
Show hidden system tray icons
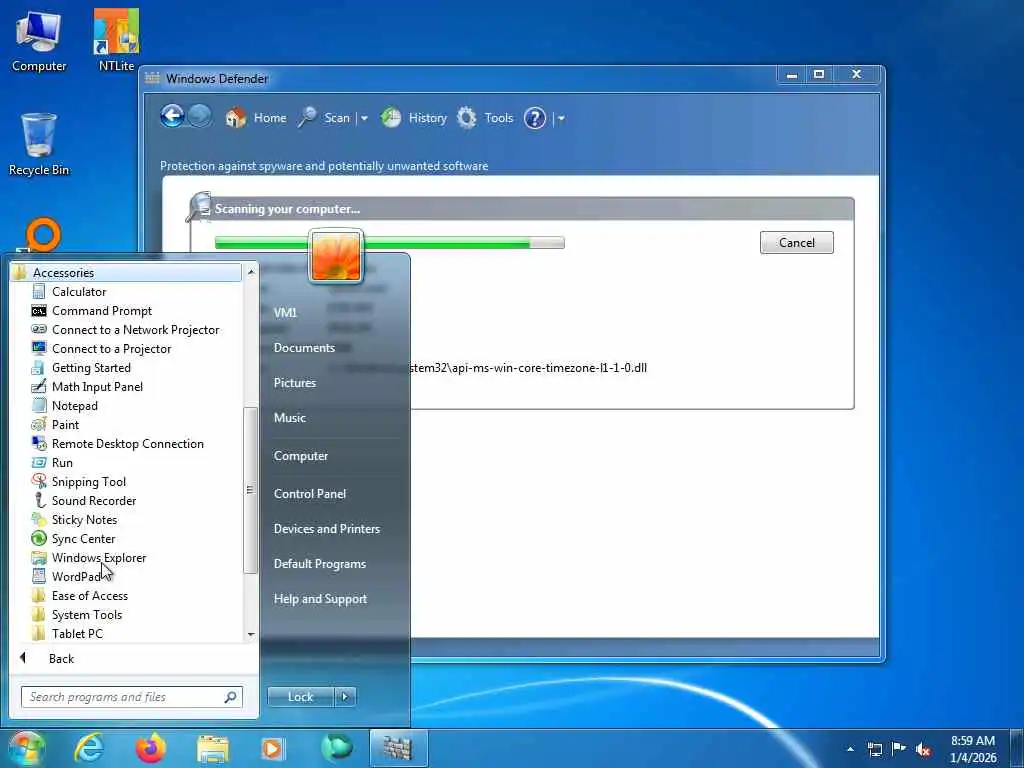click(x=850, y=749)
